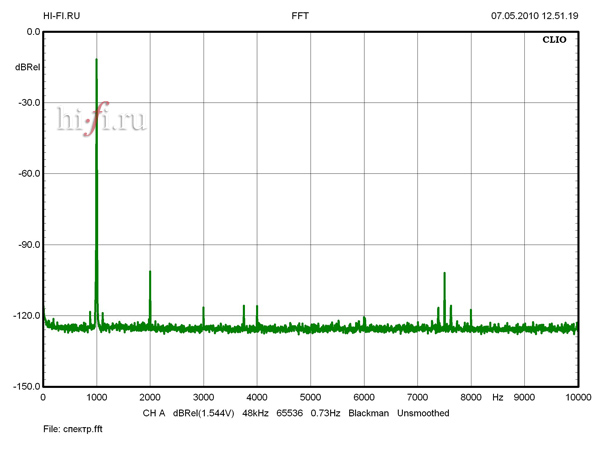Click the 2000 Hz second harmonic peak
Image resolution: width=600 pixels, height=450 pixels.
(150, 272)
